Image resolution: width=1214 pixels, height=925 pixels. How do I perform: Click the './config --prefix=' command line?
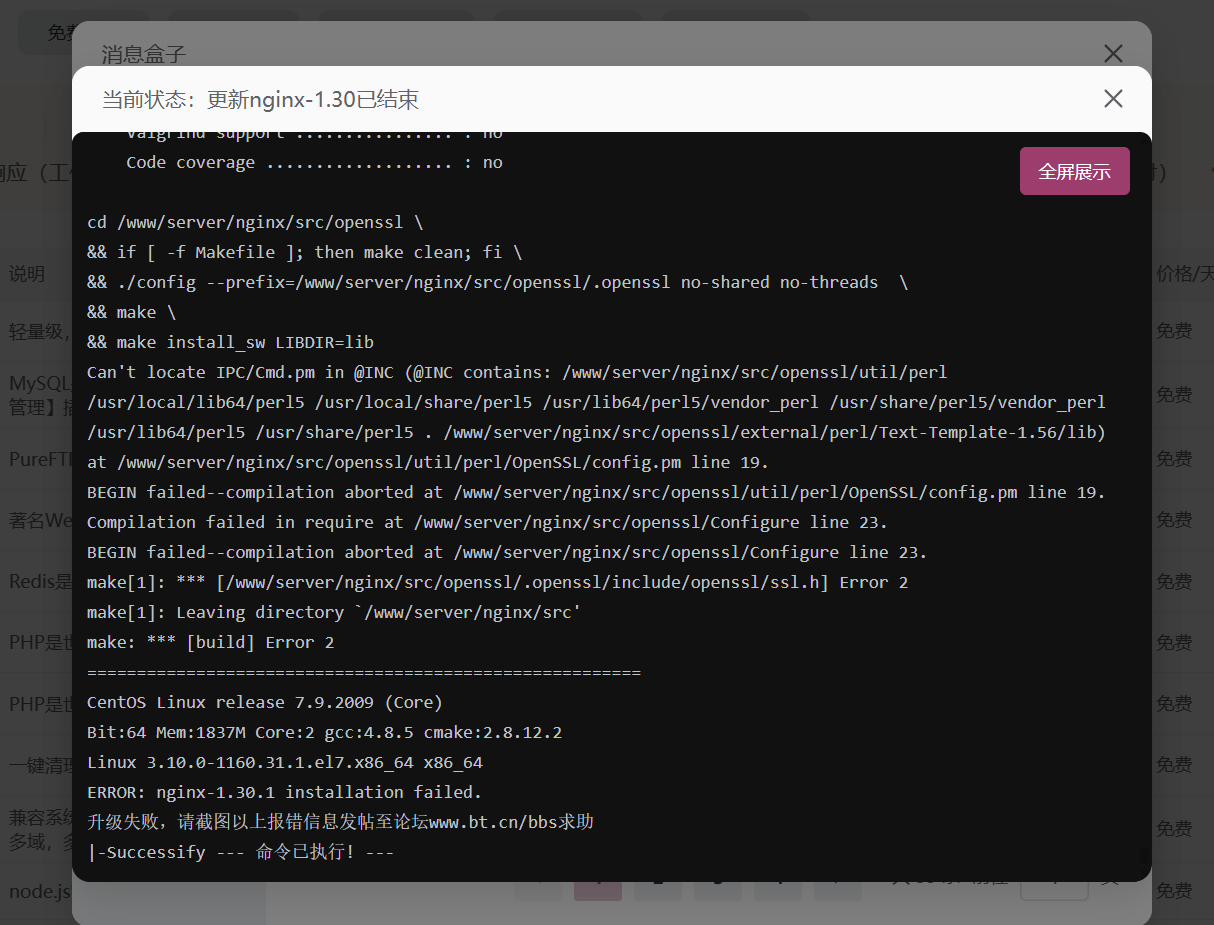coord(497,282)
